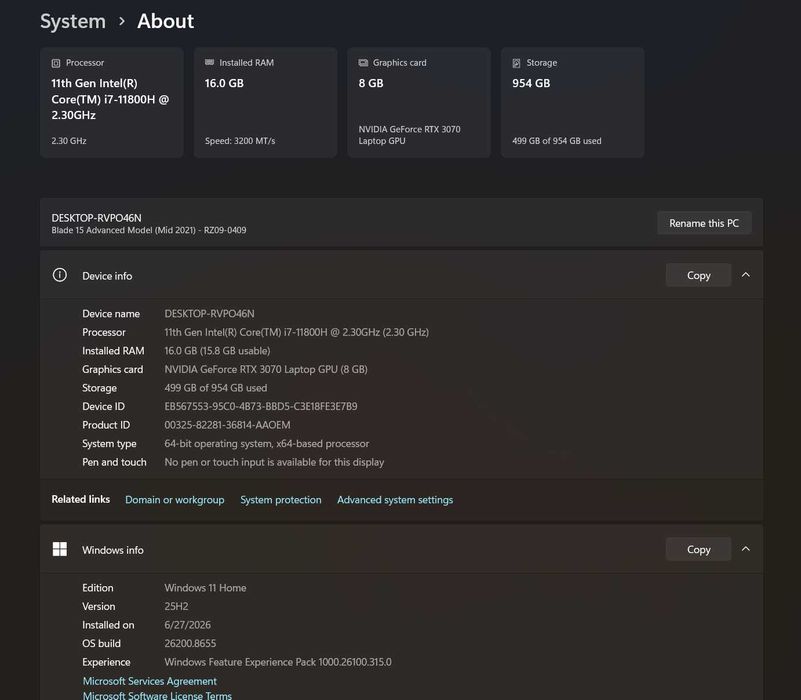Viewport: 801px width, 700px height.
Task: Copy the Windows info details
Action: [x=698, y=549]
